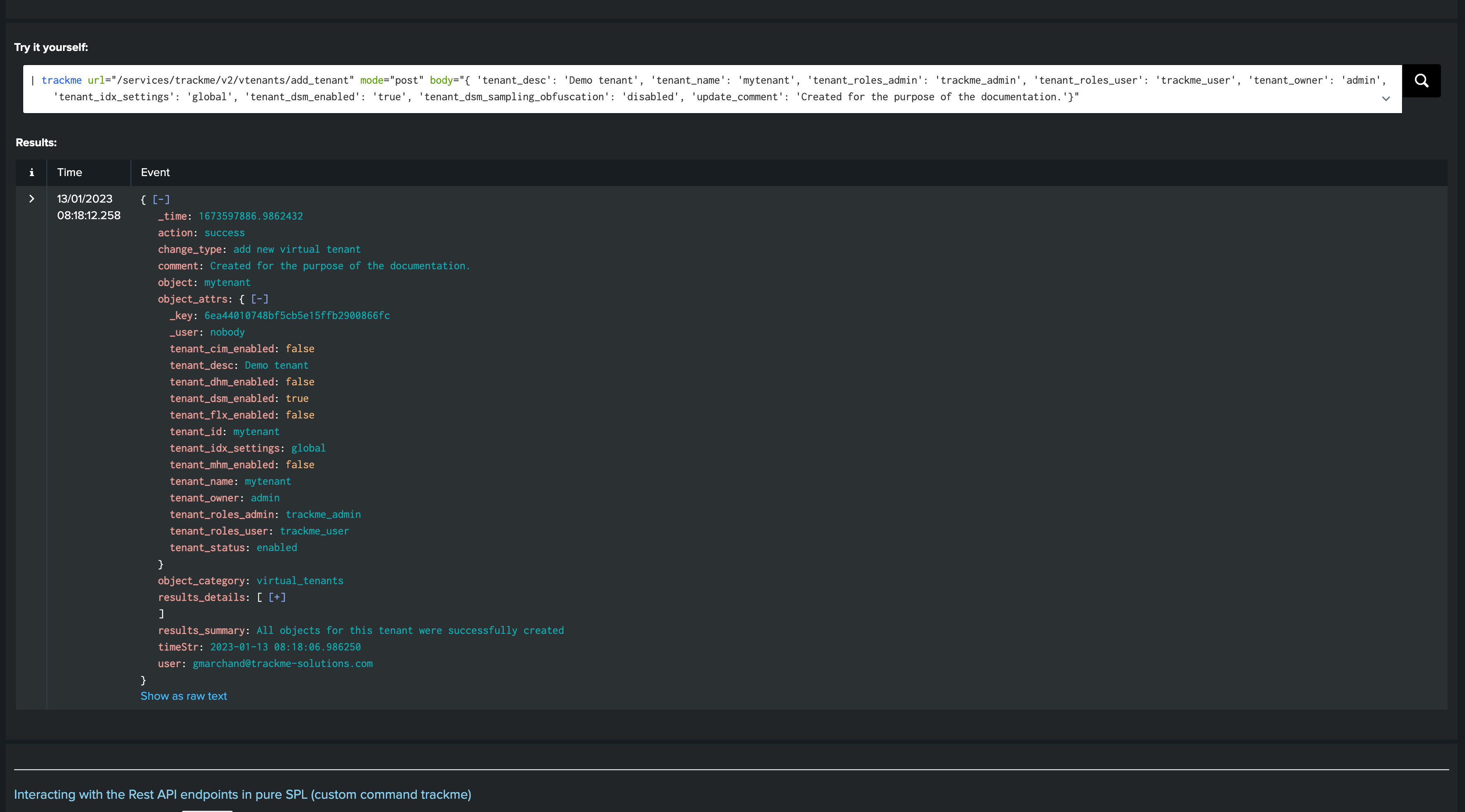Click results_summary value All objects for this tenant

click(410, 631)
